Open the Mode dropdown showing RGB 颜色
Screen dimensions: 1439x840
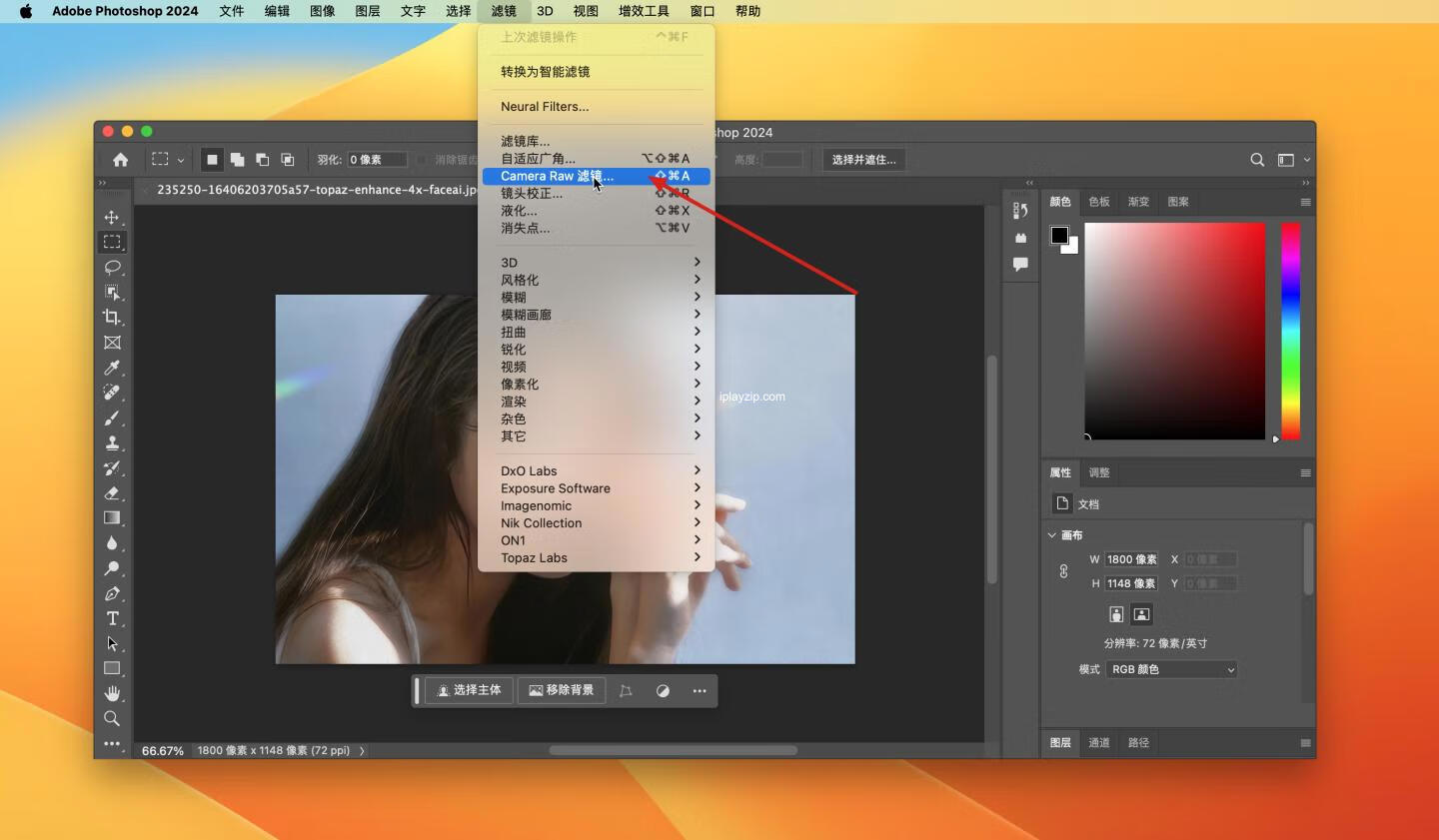click(1171, 669)
